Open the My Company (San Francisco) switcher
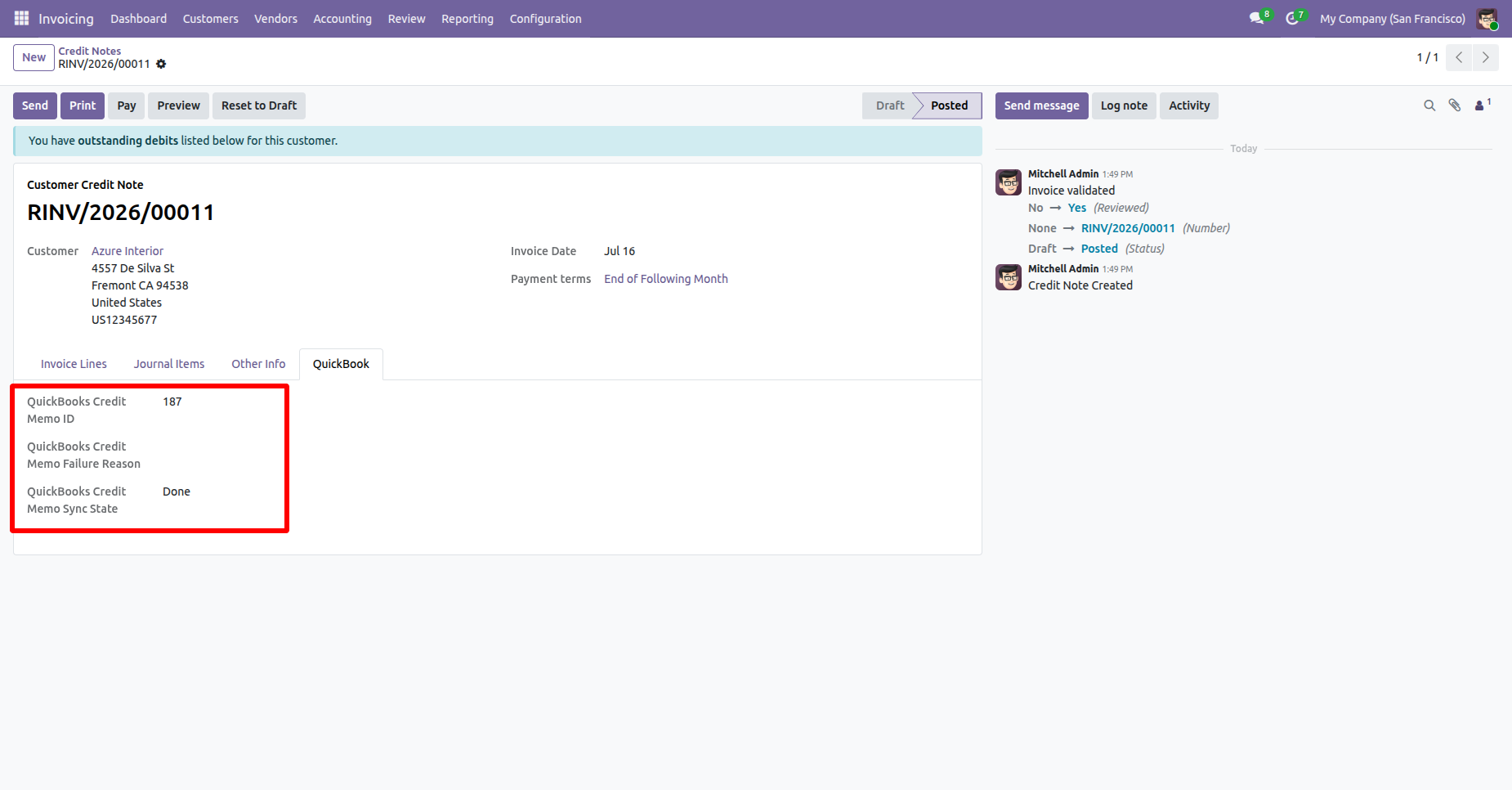1512x790 pixels. [1393, 19]
